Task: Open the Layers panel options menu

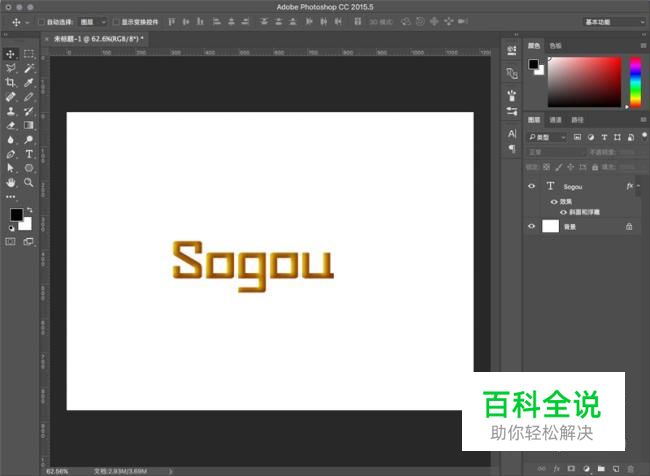Action: pyautogui.click(x=643, y=120)
